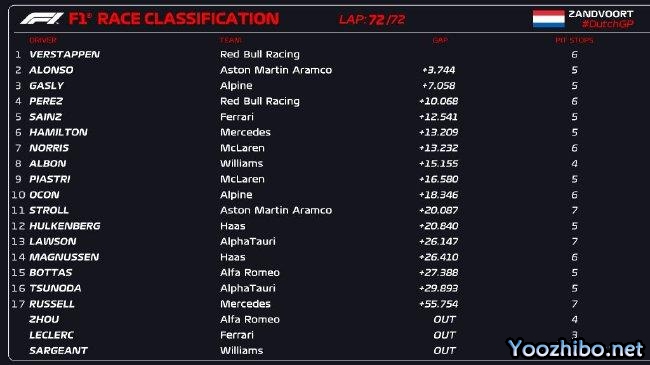Viewport: 650px width, 365px height.
Task: Click the PIASTRI driver name
Action: 49,179
